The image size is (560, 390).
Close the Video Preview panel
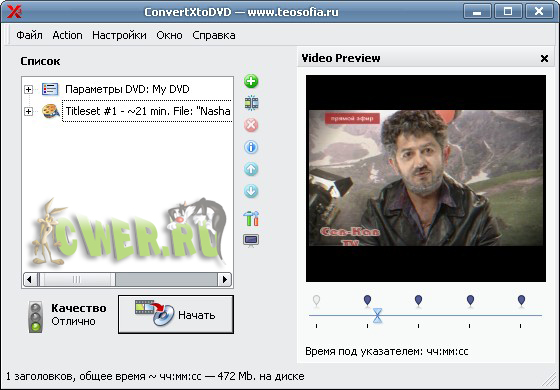tap(544, 58)
